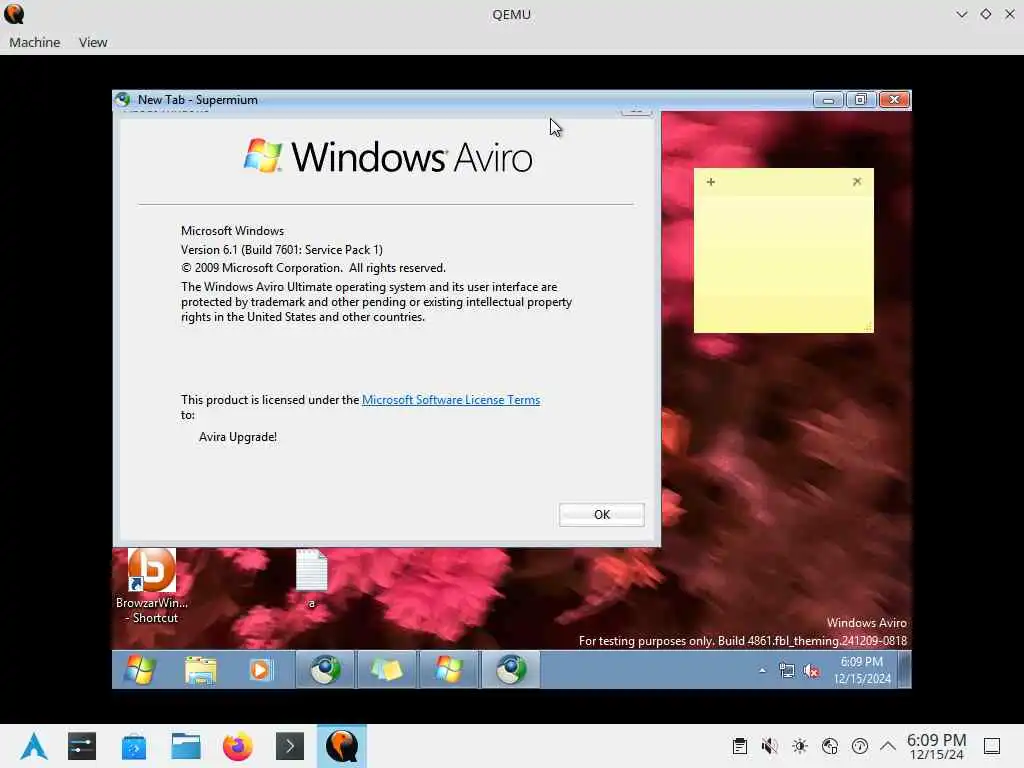1024x768 pixels.
Task: Open the Microsoft Software License Terms link
Action: tap(451, 400)
